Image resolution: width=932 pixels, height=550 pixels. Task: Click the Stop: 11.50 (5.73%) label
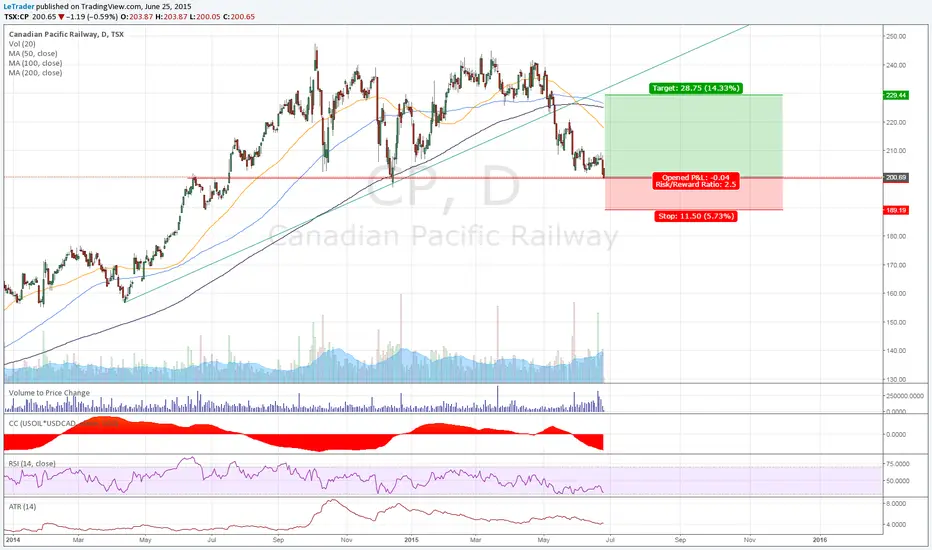point(696,216)
